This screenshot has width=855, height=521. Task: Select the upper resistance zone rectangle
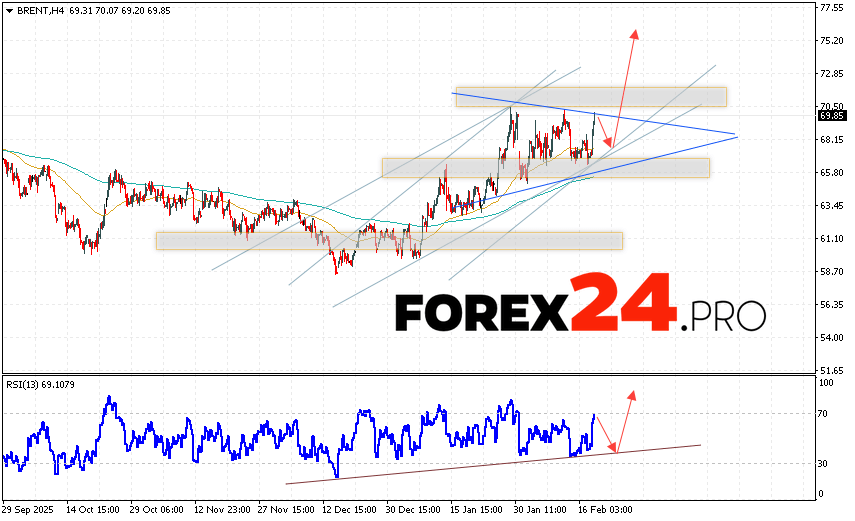pos(590,96)
